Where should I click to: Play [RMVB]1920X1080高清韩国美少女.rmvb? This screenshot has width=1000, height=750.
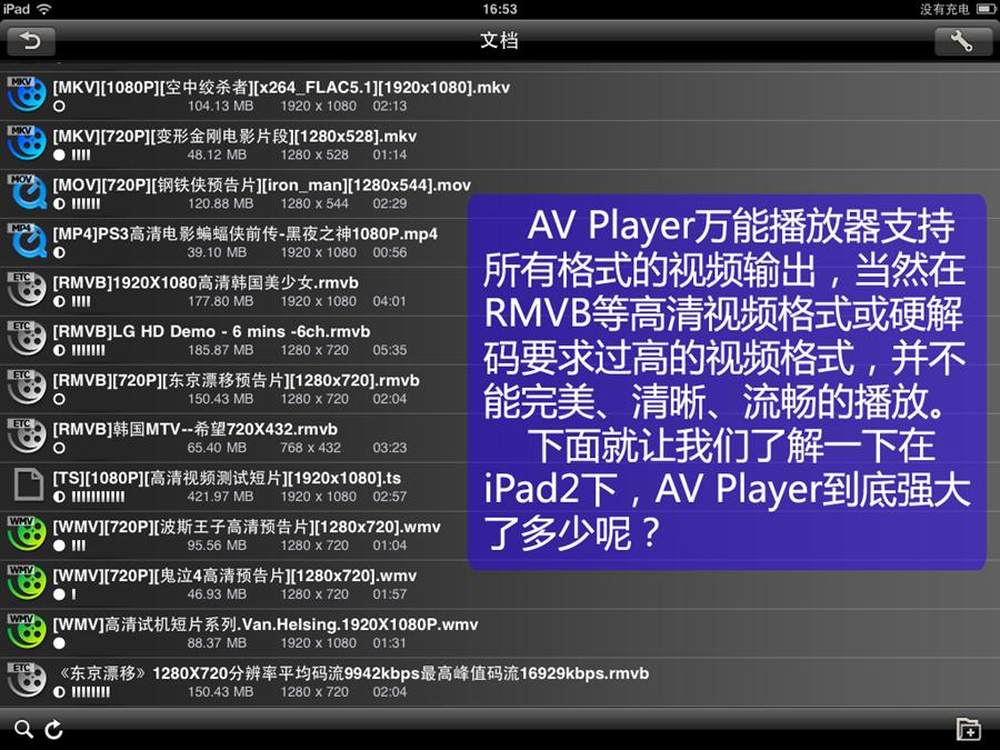coord(205,283)
